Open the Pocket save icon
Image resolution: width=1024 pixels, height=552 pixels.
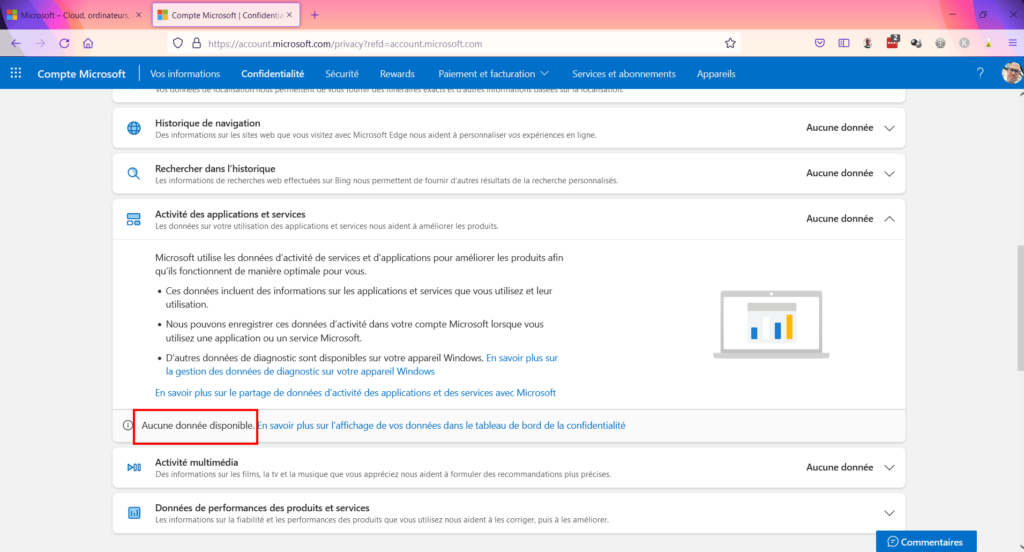click(820, 44)
